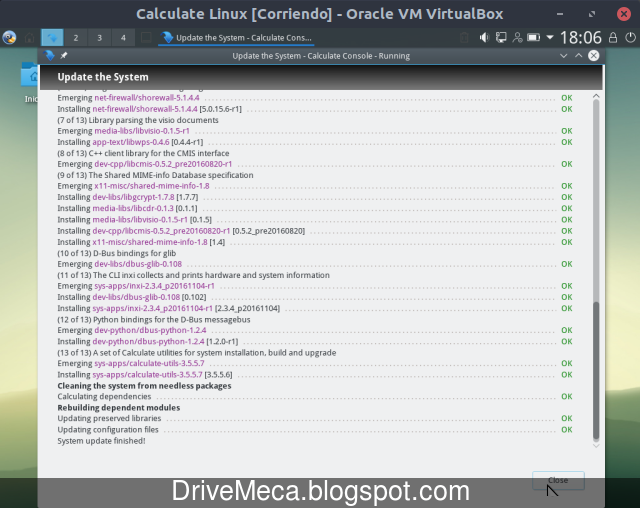
Task: Click 'Rebuilding dependent modules' heading
Action: click(x=118, y=408)
